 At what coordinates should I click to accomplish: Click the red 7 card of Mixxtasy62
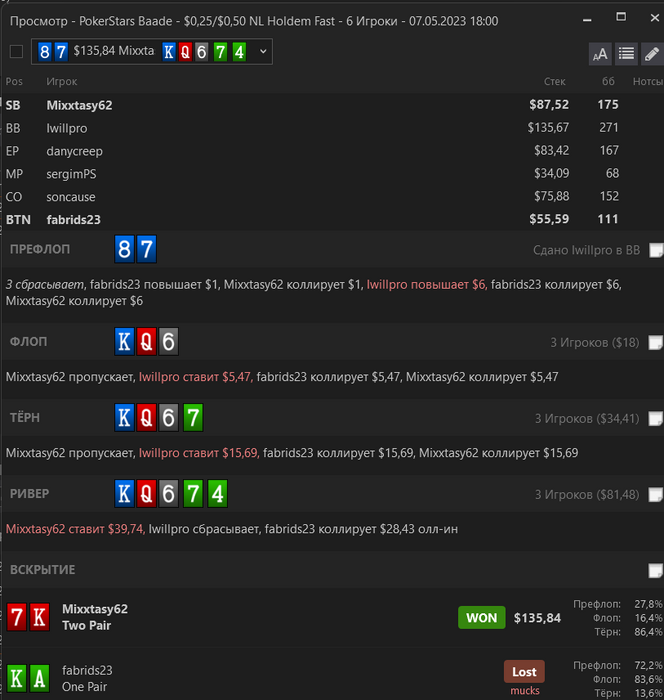17,617
